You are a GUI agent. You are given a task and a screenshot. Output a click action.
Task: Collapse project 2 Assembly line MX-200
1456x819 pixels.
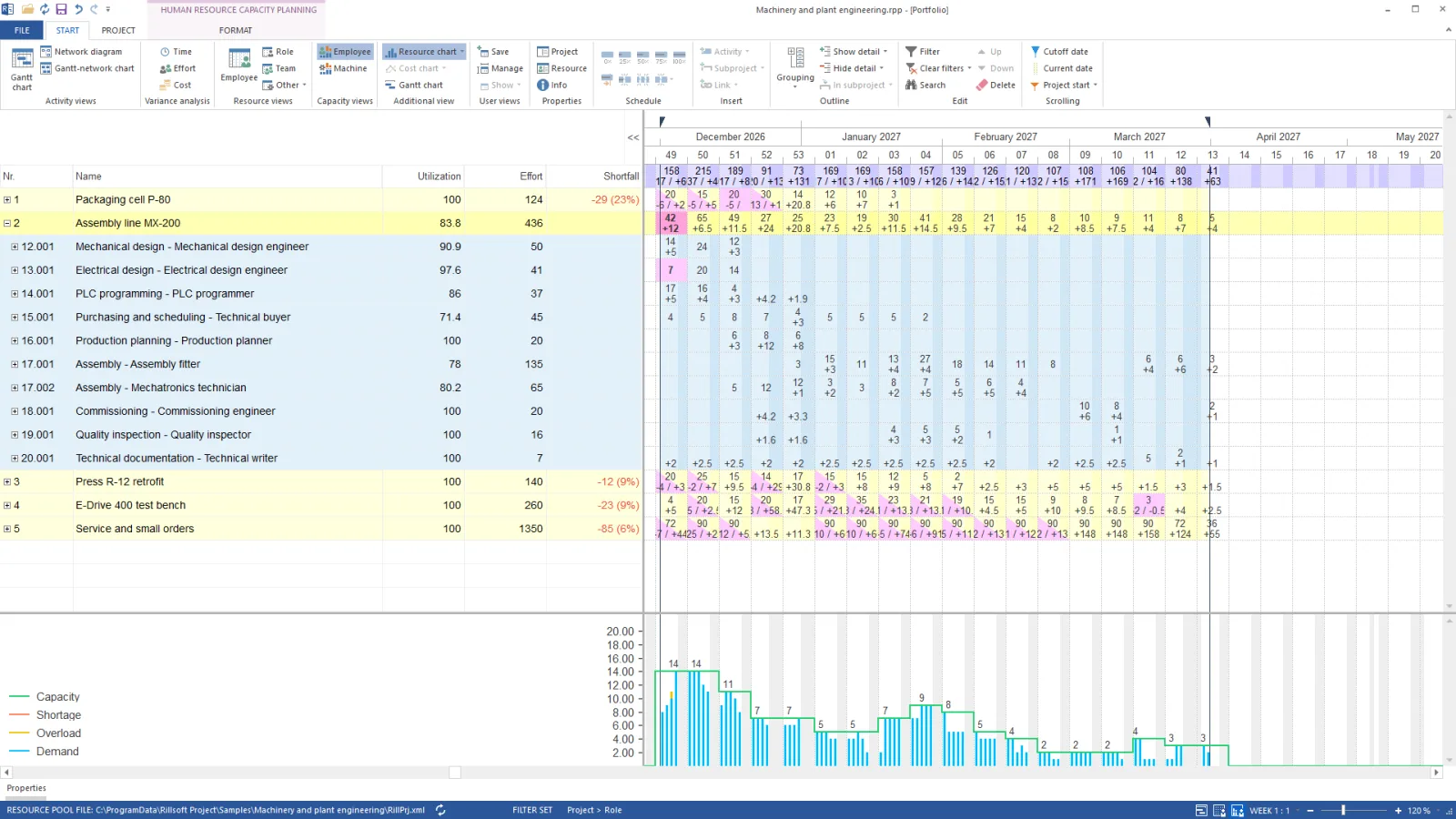click(7, 223)
